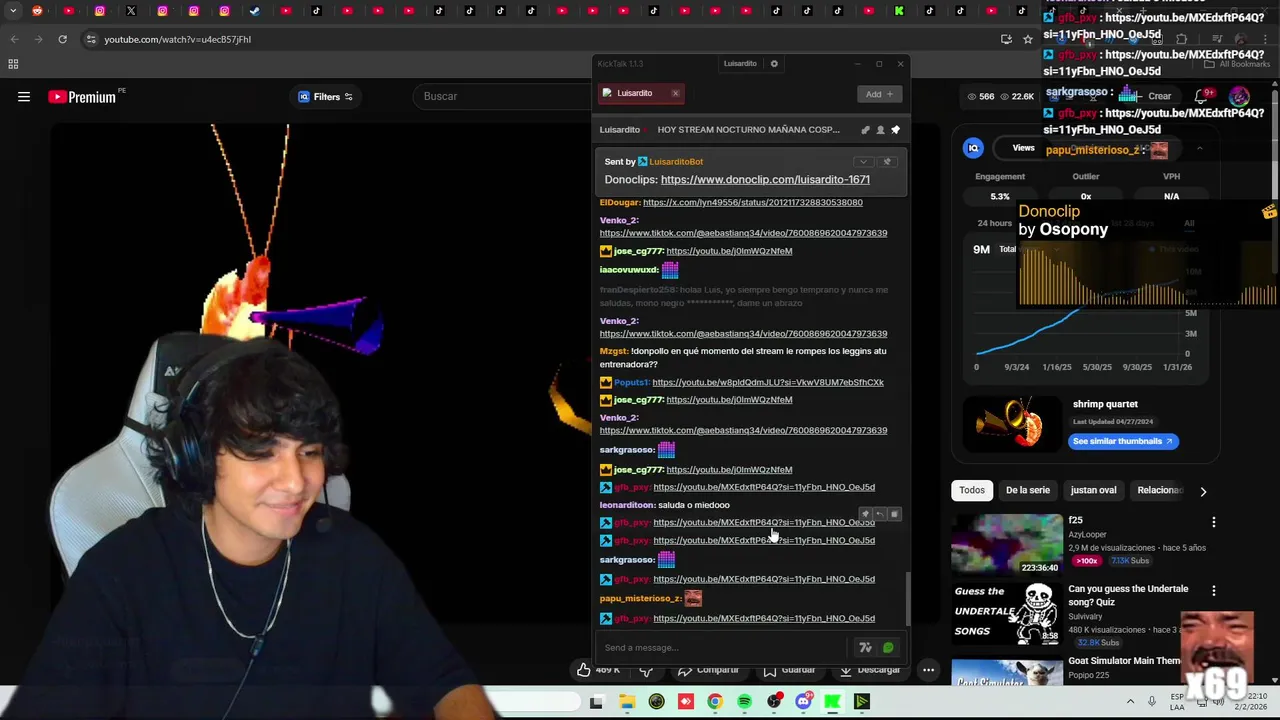Click the youtube.com address bar

point(540,39)
